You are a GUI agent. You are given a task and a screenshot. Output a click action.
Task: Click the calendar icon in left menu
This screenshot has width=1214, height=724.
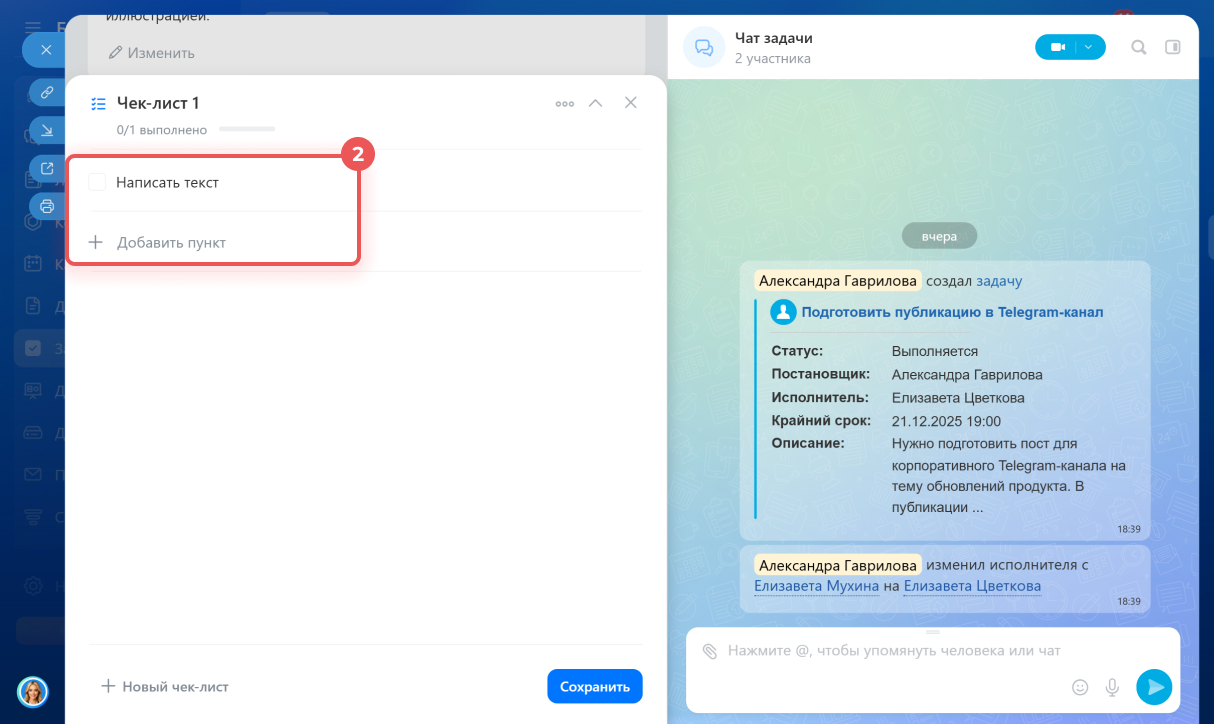click(33, 263)
